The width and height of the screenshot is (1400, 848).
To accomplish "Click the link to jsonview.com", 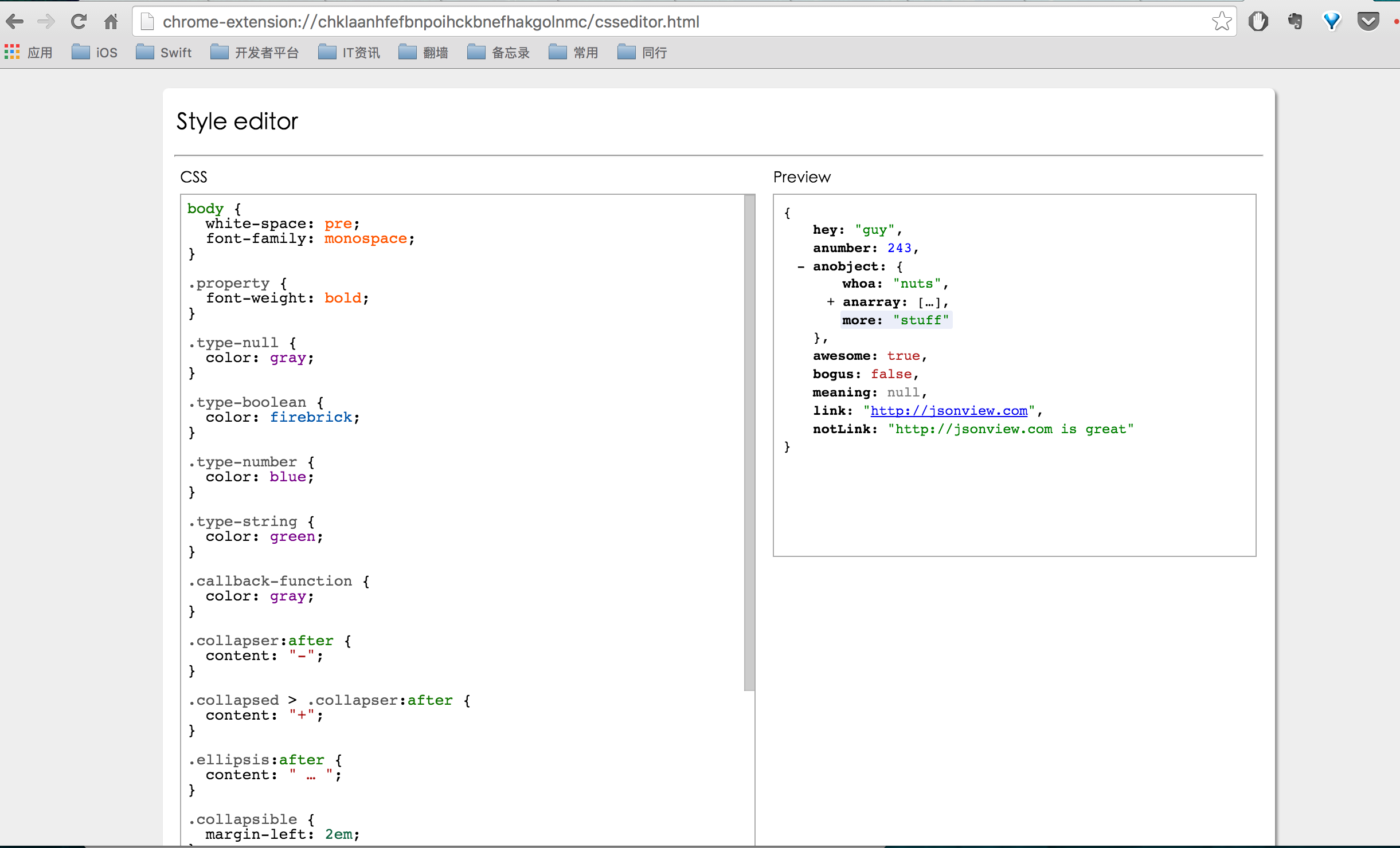I will click(x=950, y=410).
